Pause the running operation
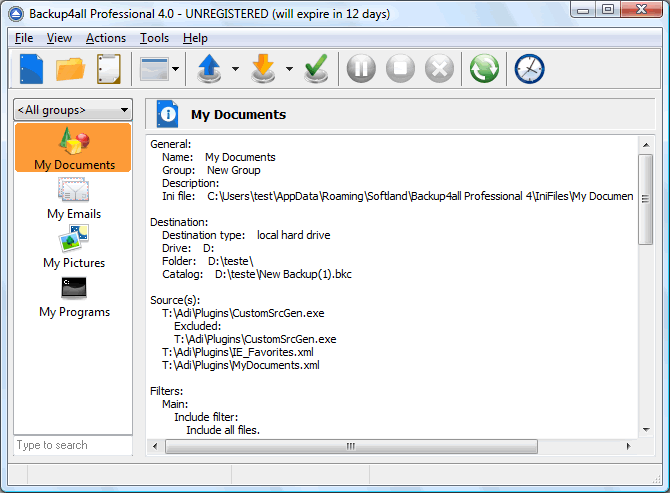This screenshot has width=670, height=493. 361,68
